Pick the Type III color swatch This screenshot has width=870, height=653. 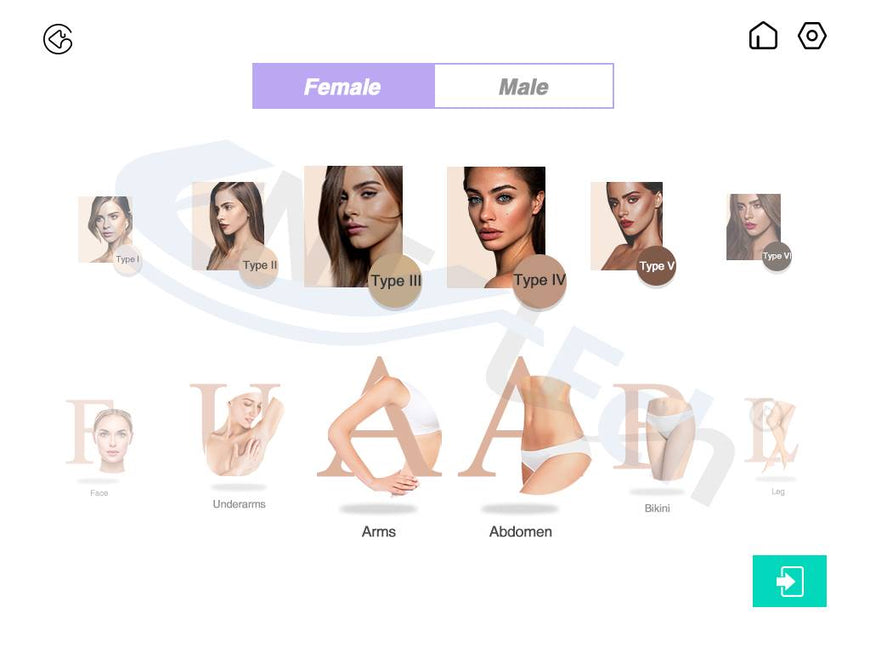[x=396, y=280]
